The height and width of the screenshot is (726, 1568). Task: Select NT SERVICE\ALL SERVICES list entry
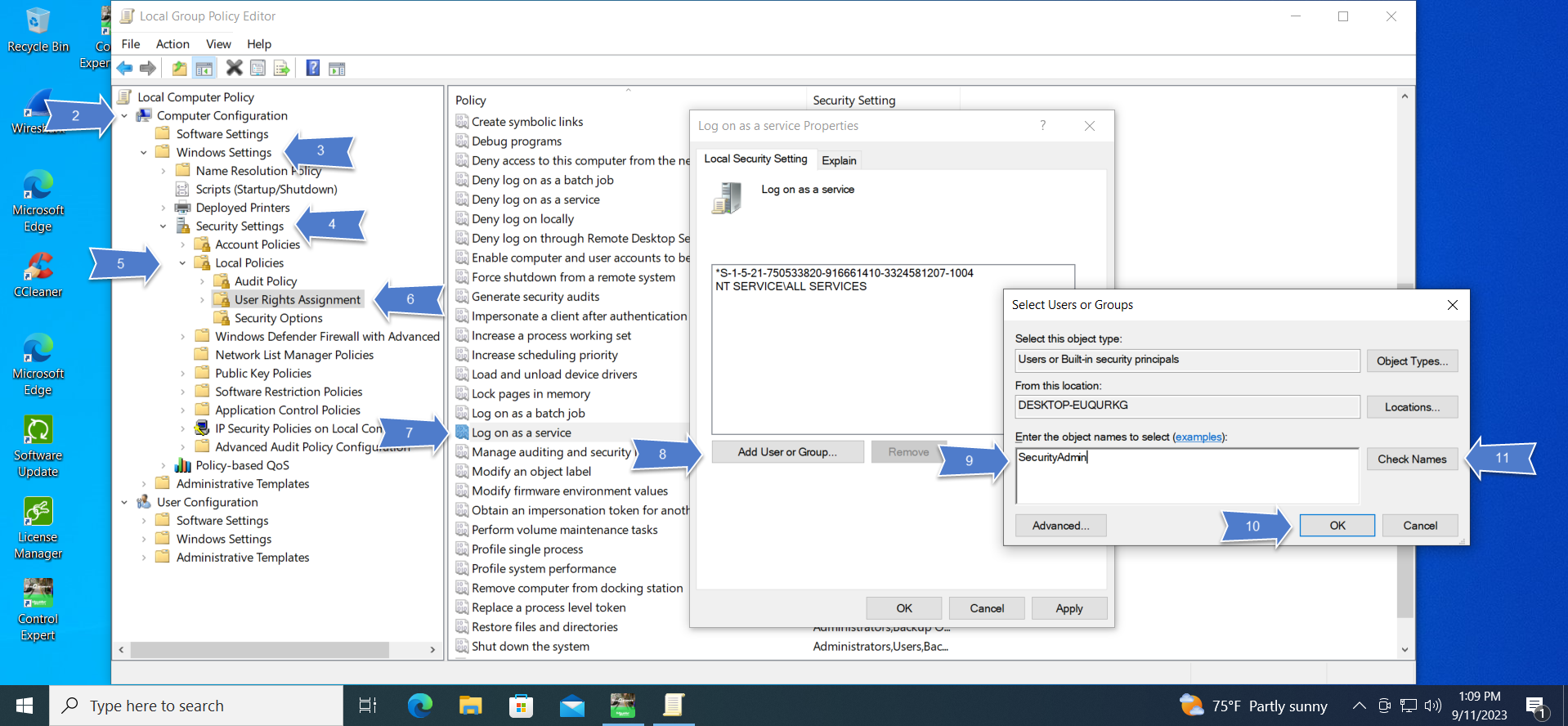coord(791,286)
